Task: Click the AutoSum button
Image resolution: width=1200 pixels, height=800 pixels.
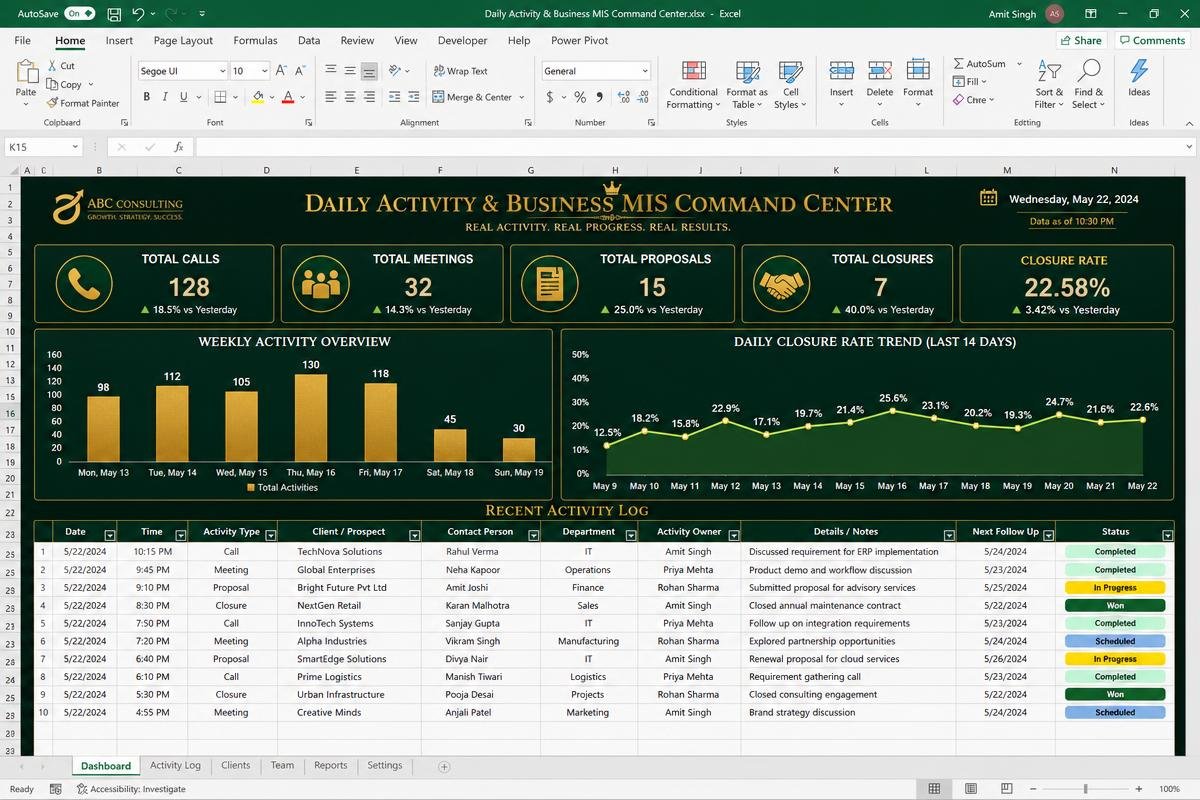Action: [979, 63]
